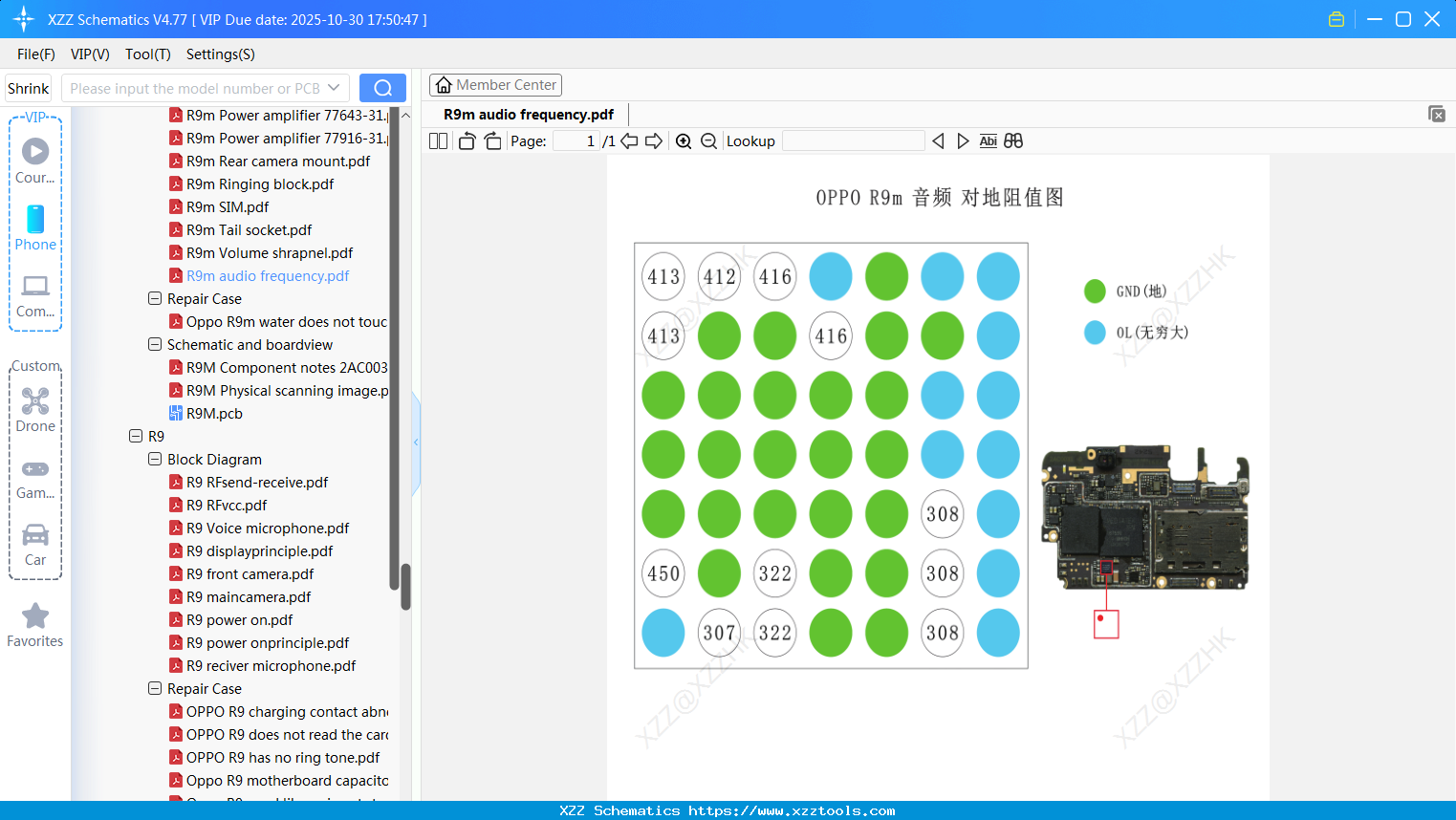This screenshot has height=820, width=1456.
Task: Zoom out of the PDF page
Action: tap(708, 141)
